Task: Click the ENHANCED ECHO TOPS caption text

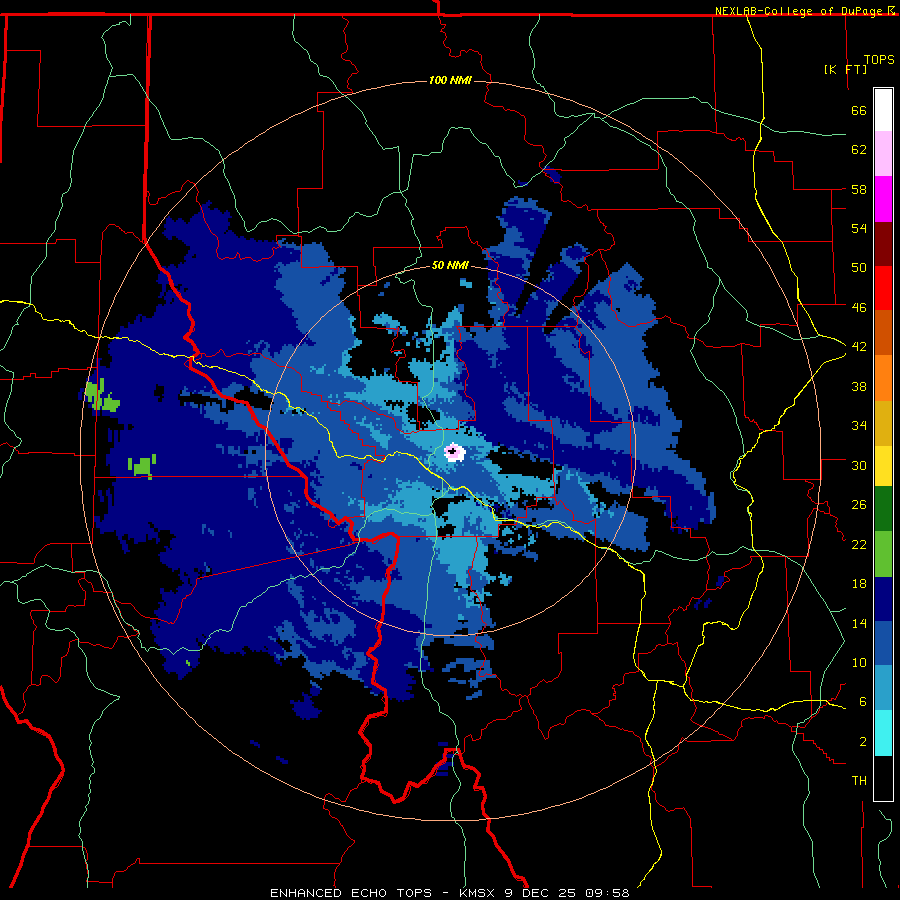Action: click(351, 893)
